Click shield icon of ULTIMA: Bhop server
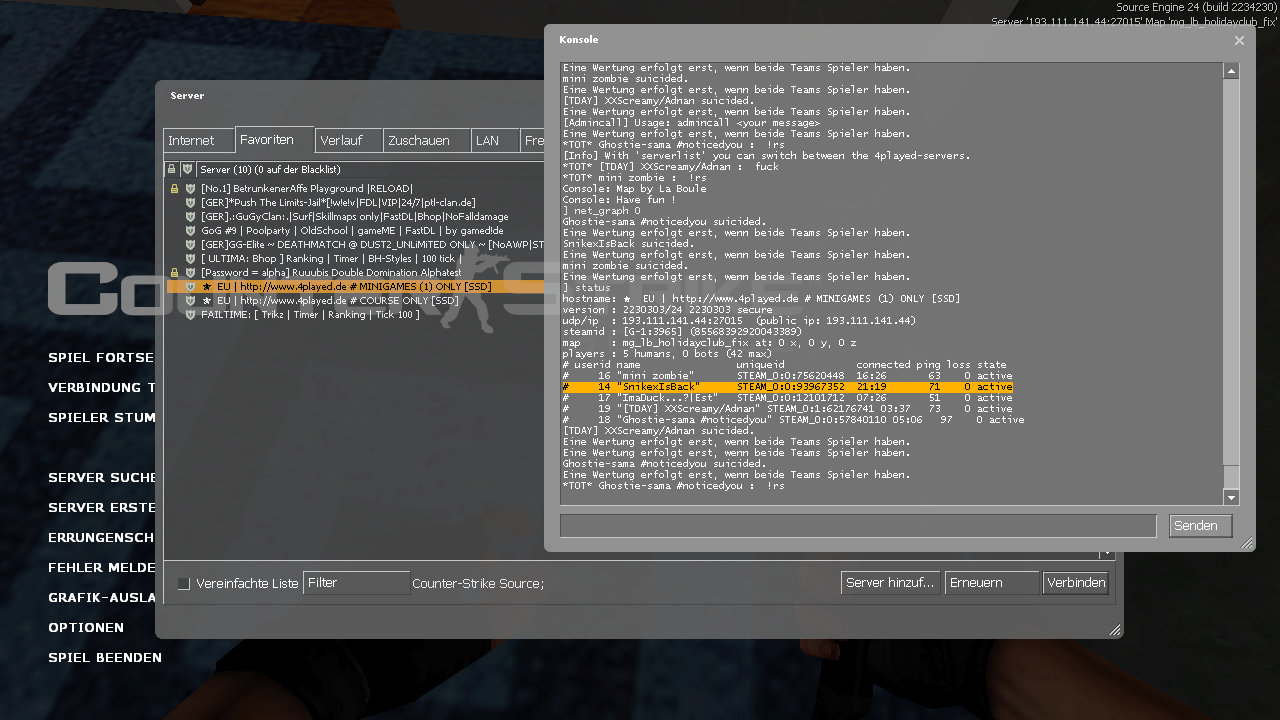This screenshot has width=1280, height=720. click(x=190, y=258)
